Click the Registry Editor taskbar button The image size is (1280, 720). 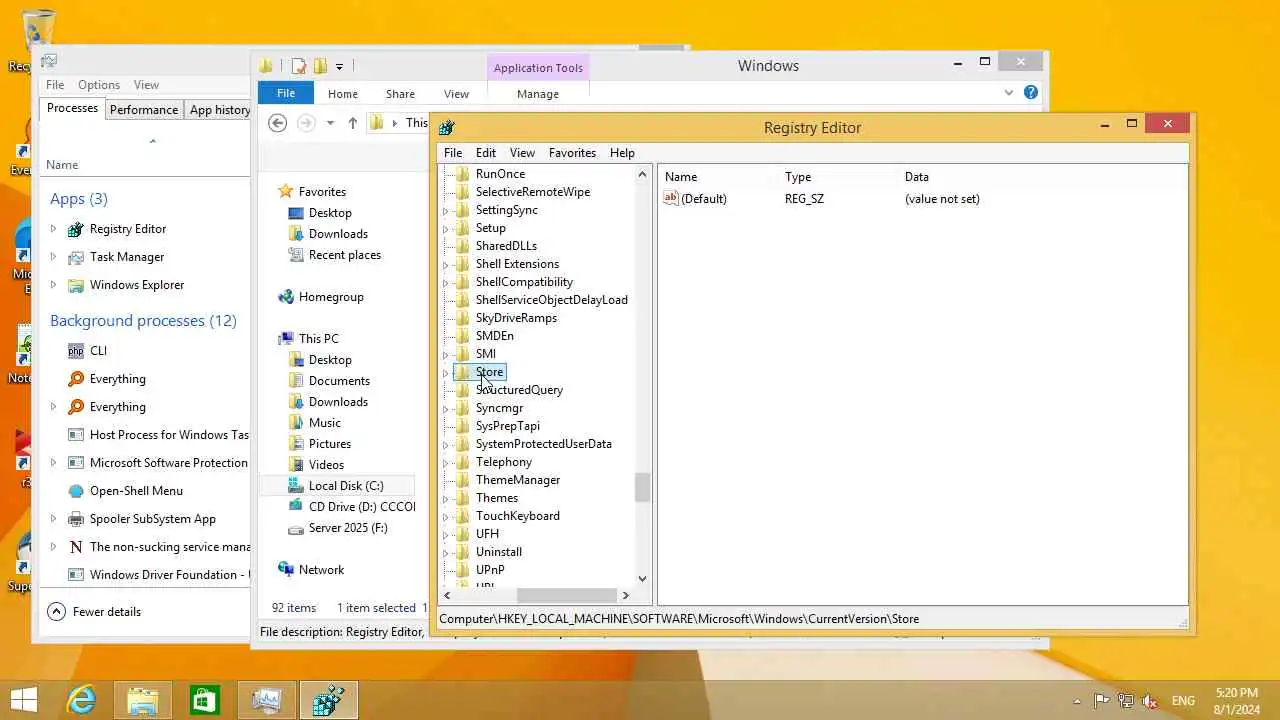point(328,700)
